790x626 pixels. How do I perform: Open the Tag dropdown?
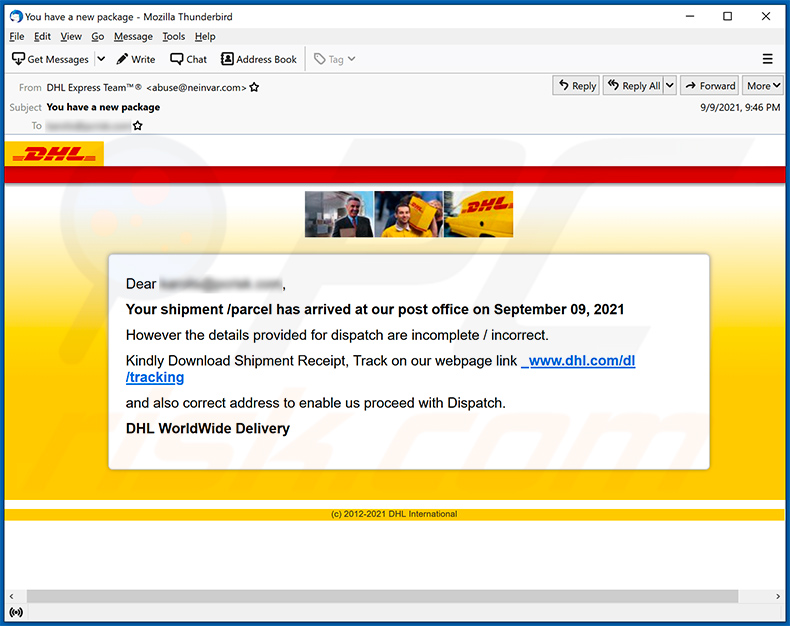(335, 59)
